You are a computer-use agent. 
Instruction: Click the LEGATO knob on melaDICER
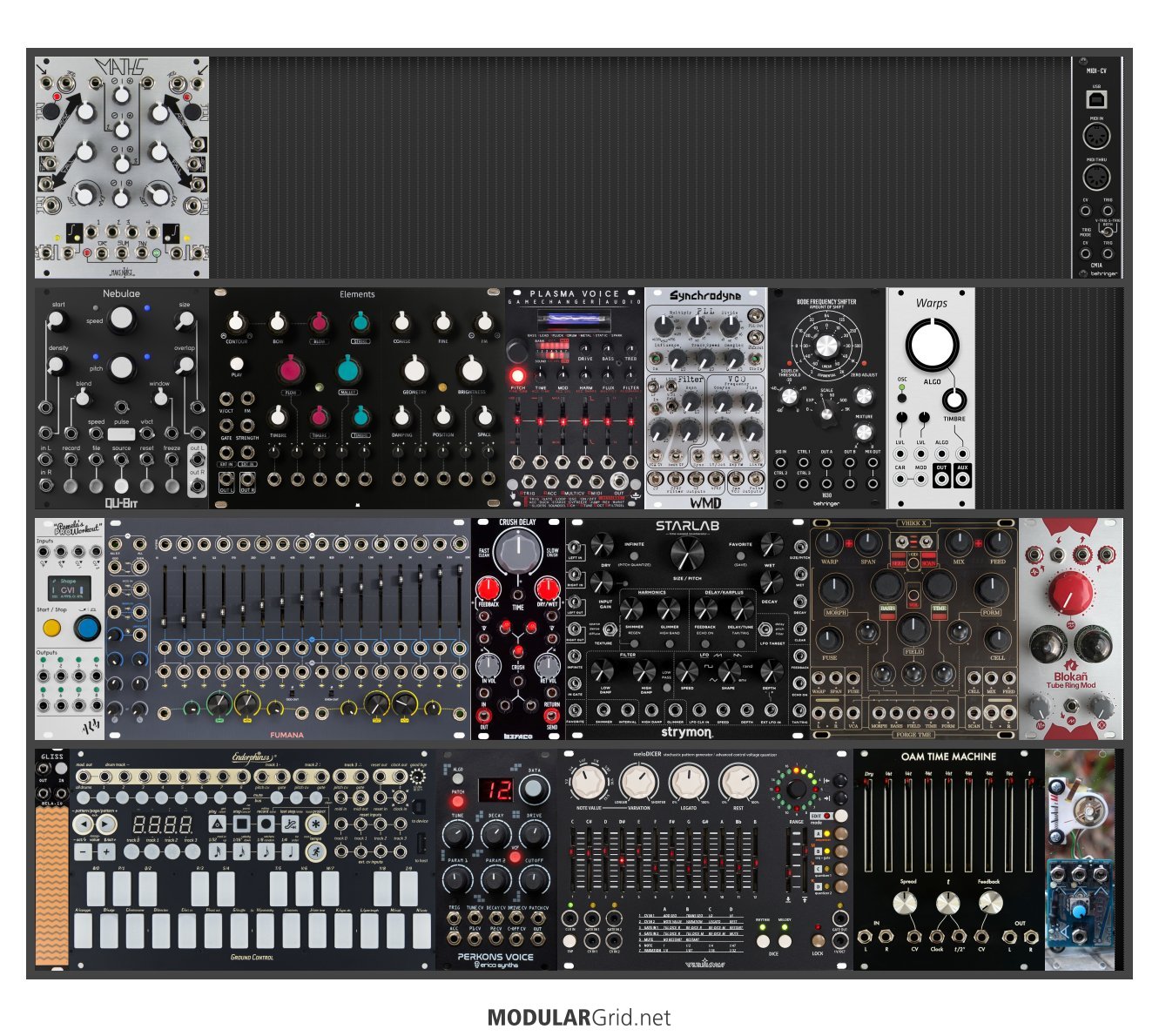[689, 782]
